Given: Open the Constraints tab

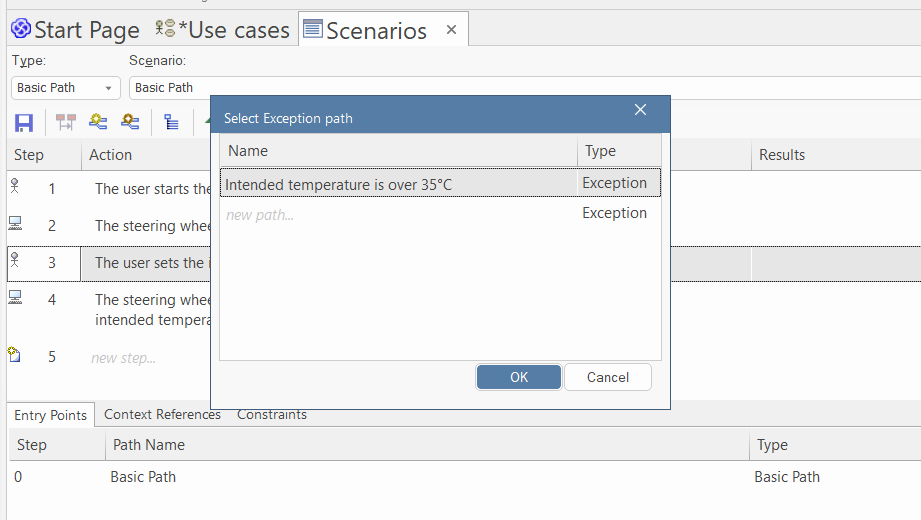Looking at the screenshot, I should tap(272, 414).
